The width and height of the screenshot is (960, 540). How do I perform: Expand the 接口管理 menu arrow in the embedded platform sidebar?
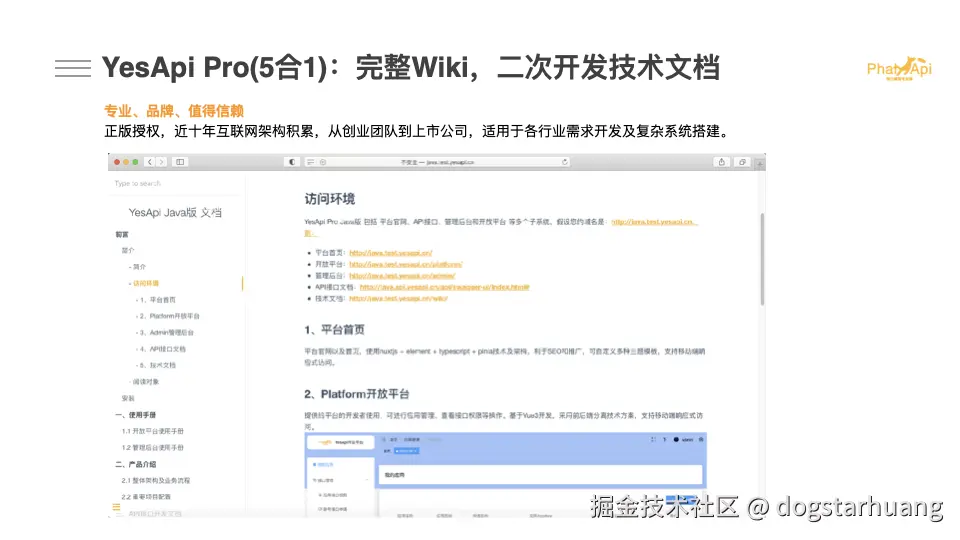(x=367, y=481)
